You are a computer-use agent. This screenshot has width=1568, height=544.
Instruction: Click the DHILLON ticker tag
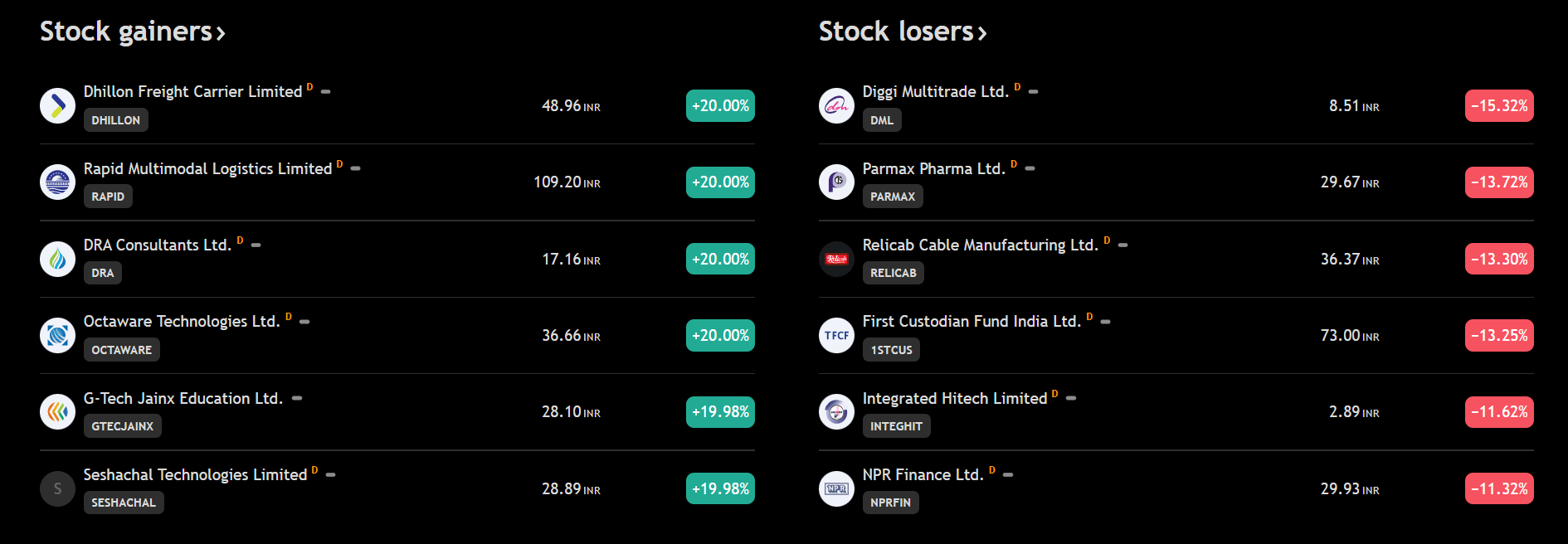[x=115, y=120]
